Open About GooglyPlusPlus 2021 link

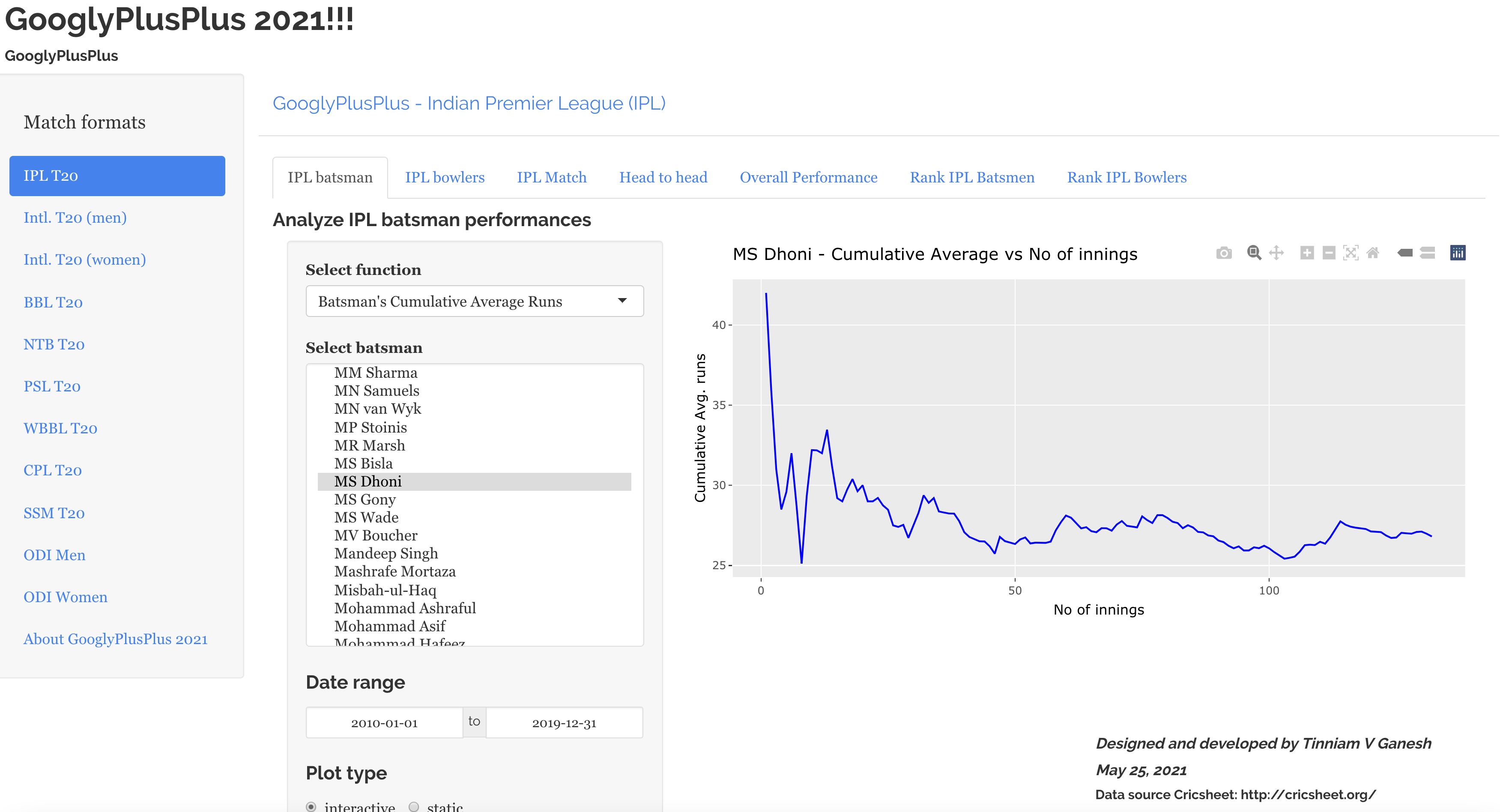(x=115, y=639)
